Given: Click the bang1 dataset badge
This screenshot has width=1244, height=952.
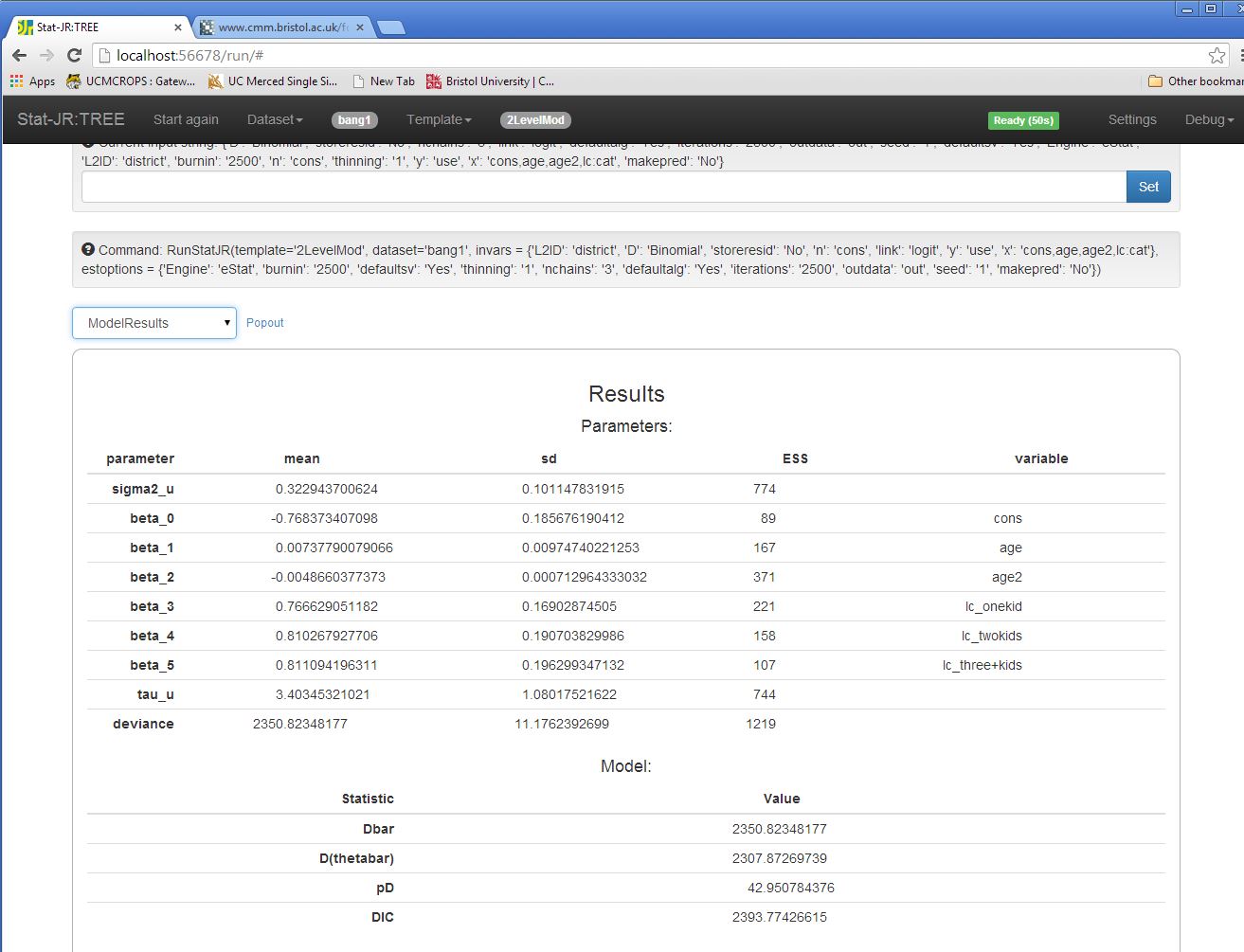Looking at the screenshot, I should [354, 120].
